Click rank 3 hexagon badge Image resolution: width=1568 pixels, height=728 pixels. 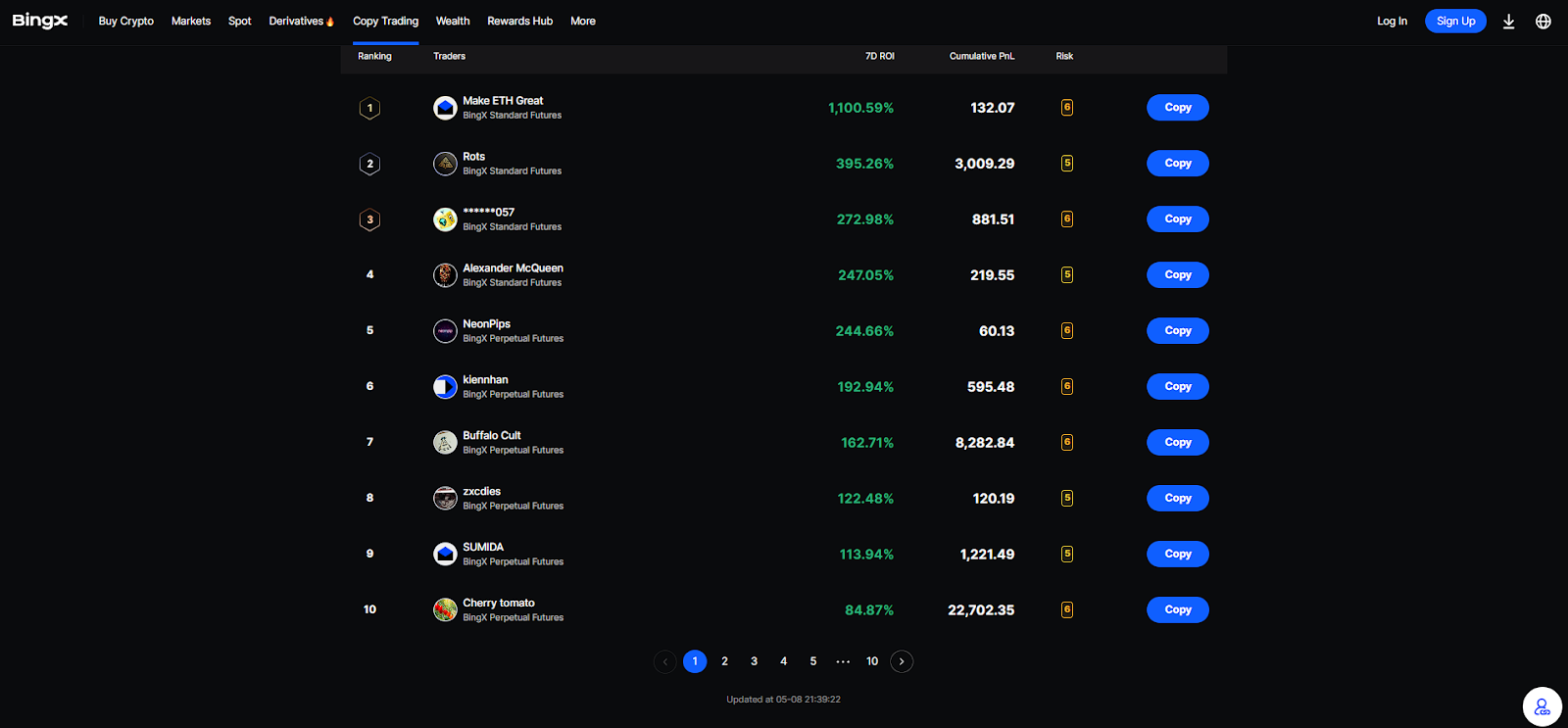click(x=369, y=219)
